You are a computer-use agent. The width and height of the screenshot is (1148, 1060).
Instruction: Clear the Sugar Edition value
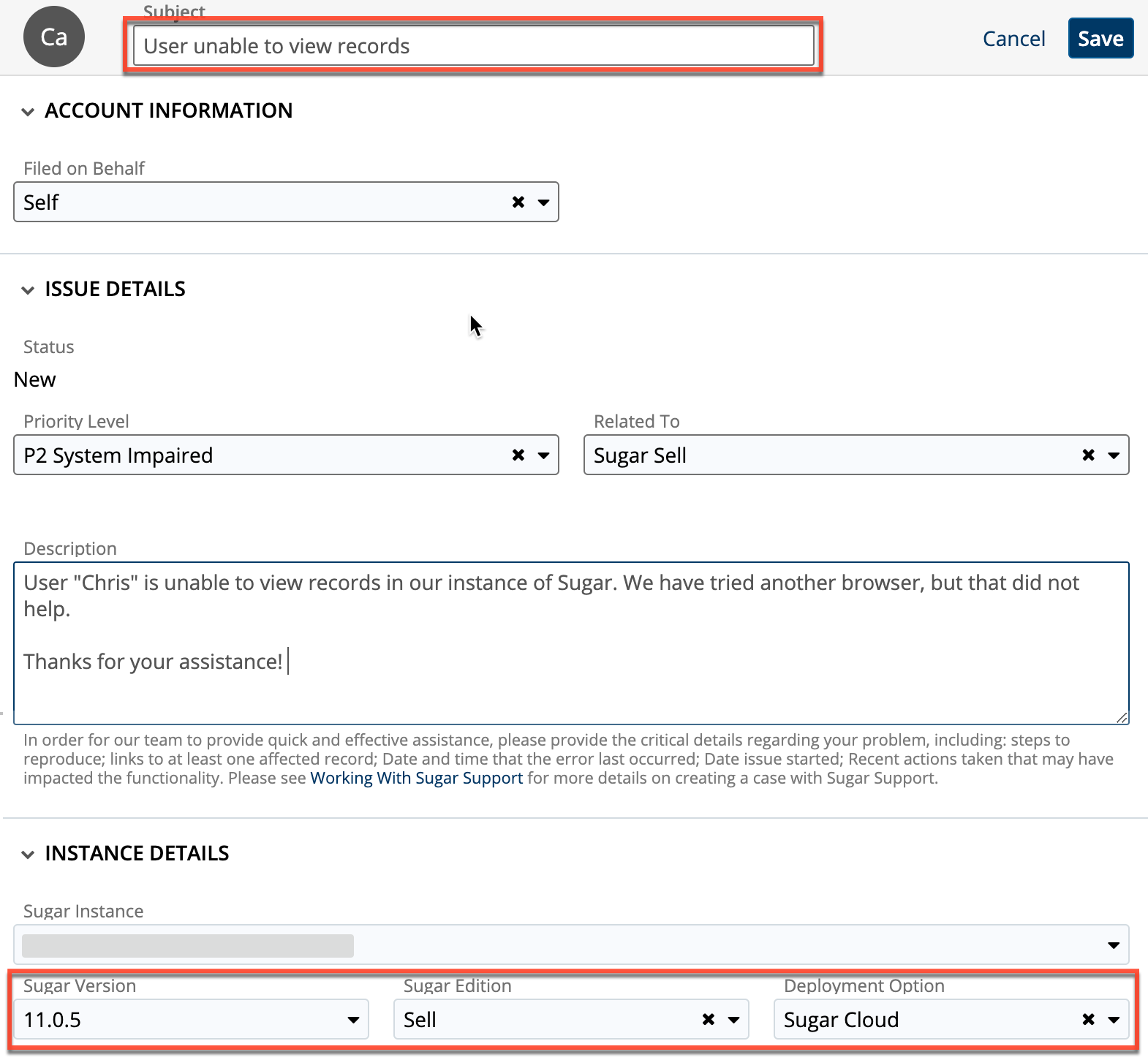(x=709, y=1020)
